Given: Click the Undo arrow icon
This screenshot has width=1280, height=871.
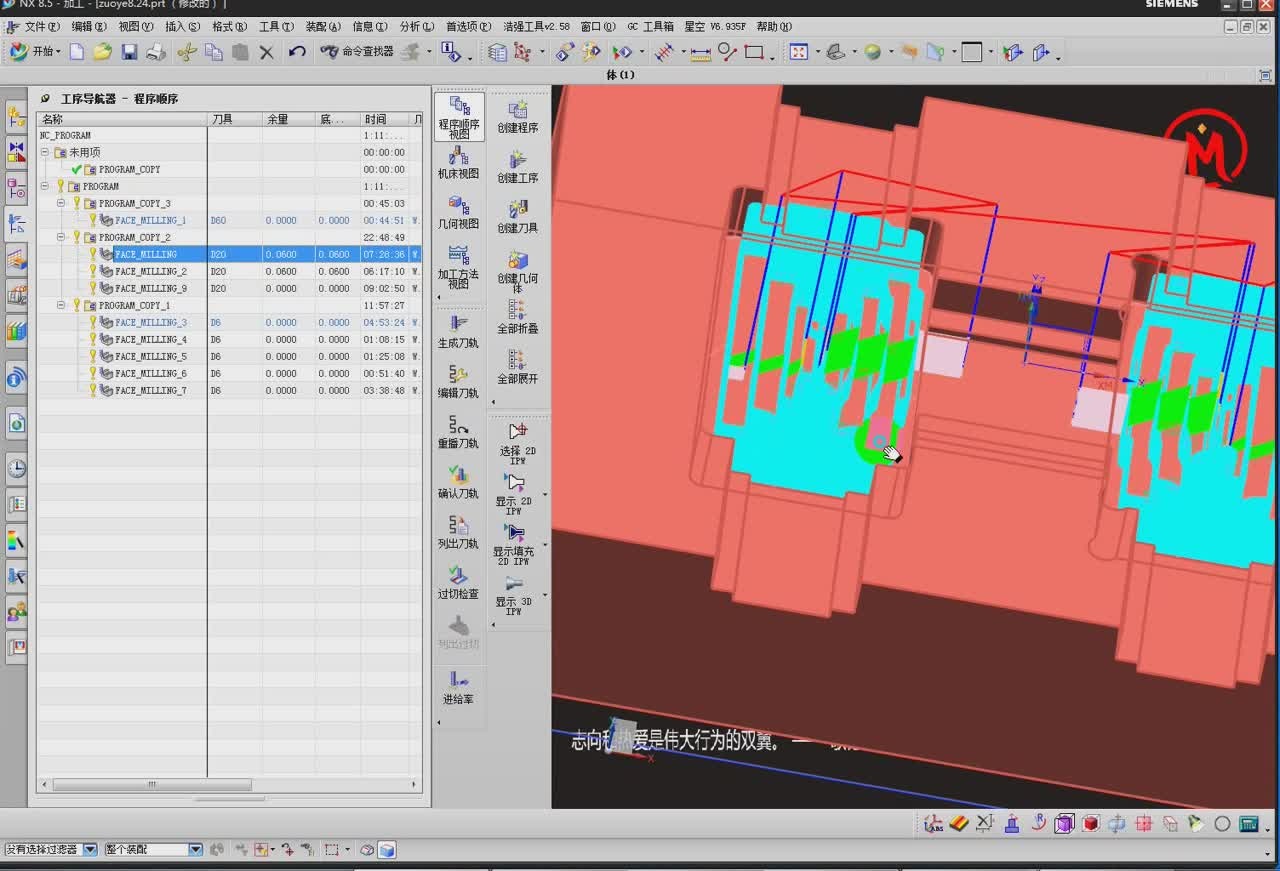Looking at the screenshot, I should click(297, 52).
